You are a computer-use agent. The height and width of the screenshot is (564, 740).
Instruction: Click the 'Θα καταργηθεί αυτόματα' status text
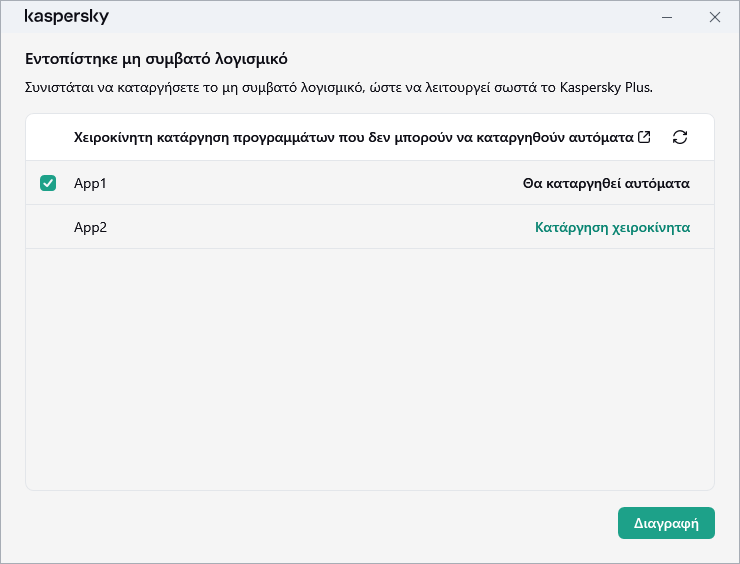[x=606, y=183]
